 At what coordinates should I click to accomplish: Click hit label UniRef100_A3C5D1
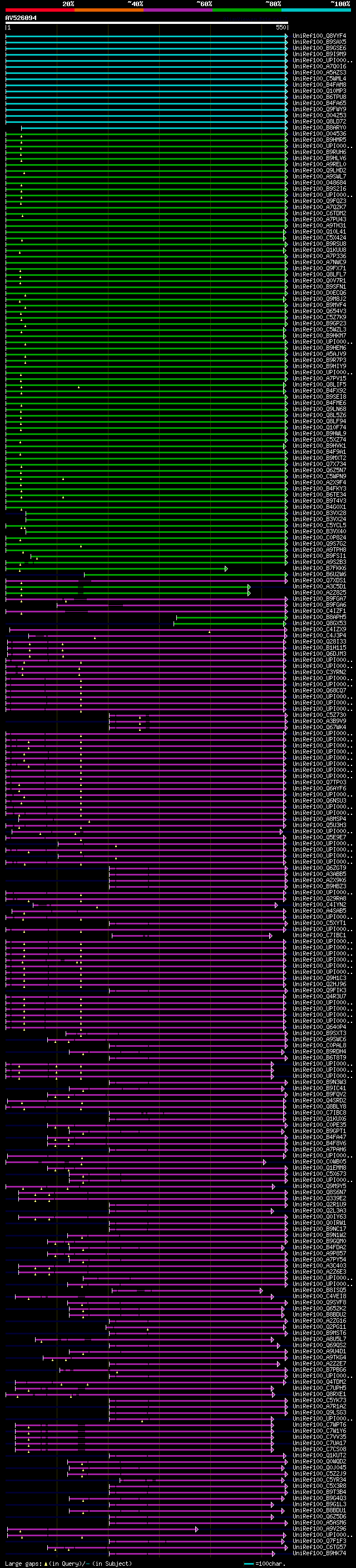point(319,587)
